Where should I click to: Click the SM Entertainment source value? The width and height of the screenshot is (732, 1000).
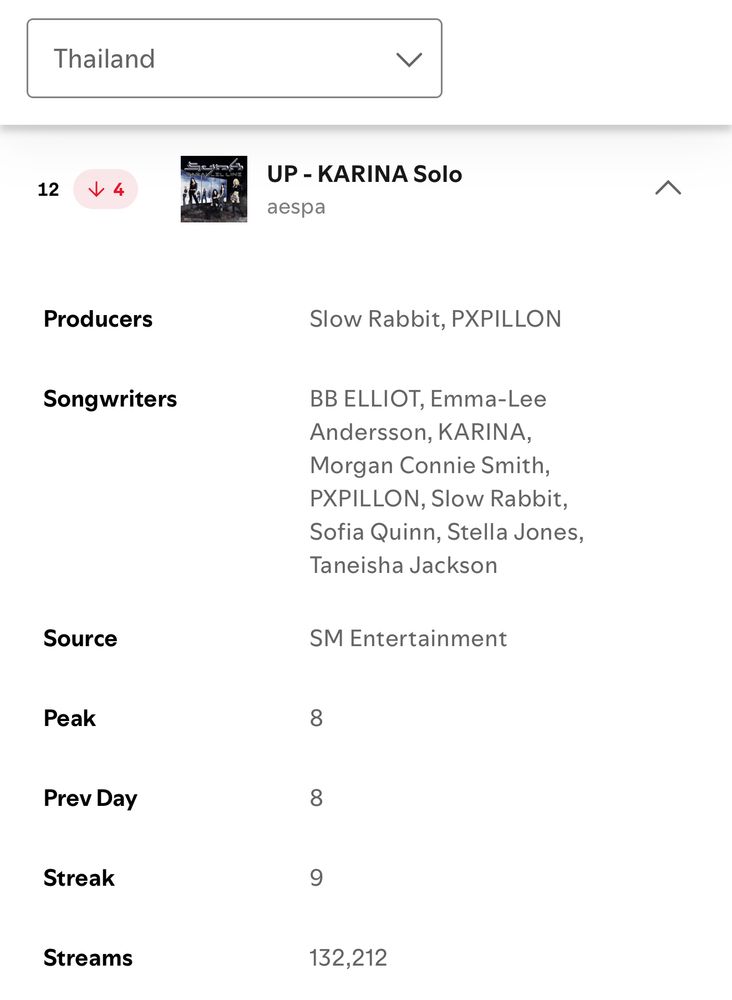[x=408, y=638]
